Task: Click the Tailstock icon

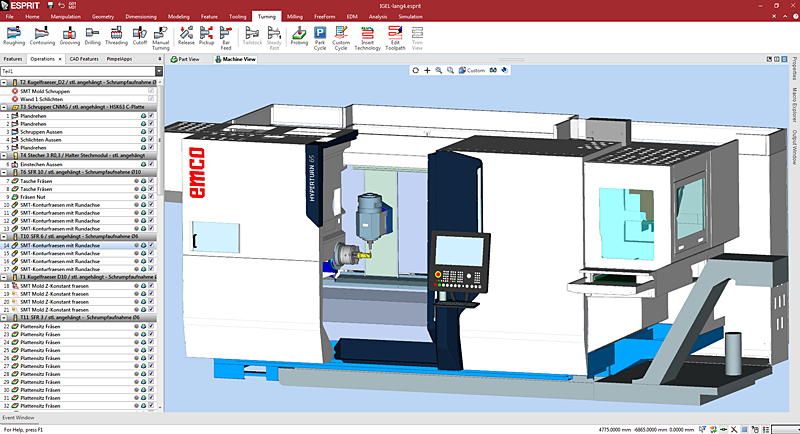Action: tap(252, 37)
